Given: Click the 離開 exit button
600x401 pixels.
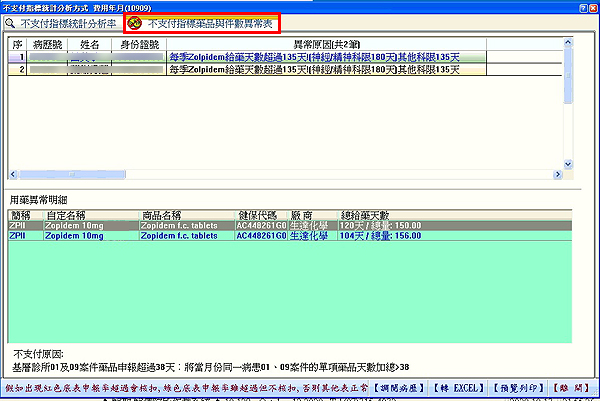Looking at the screenshot, I should pyautogui.click(x=576, y=385).
